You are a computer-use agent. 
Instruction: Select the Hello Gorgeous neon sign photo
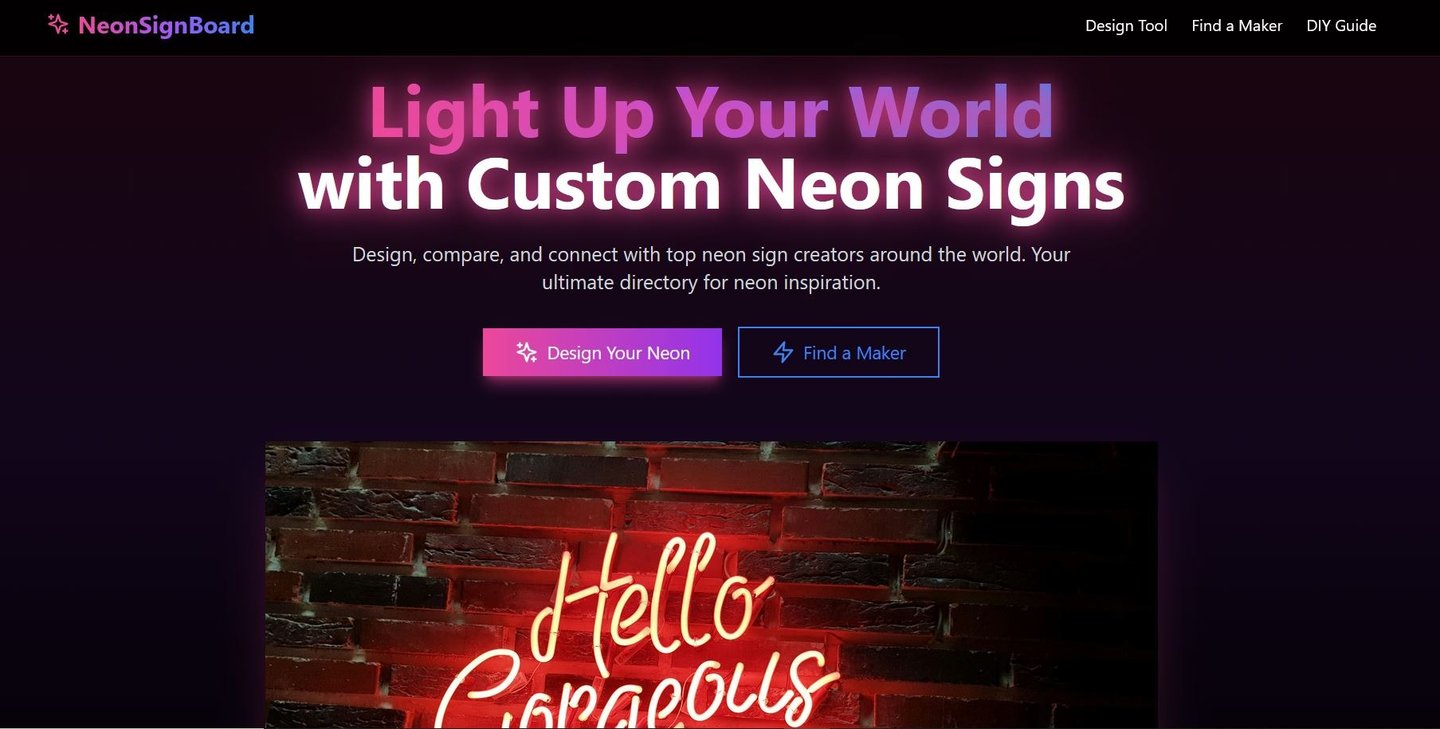pos(711,585)
